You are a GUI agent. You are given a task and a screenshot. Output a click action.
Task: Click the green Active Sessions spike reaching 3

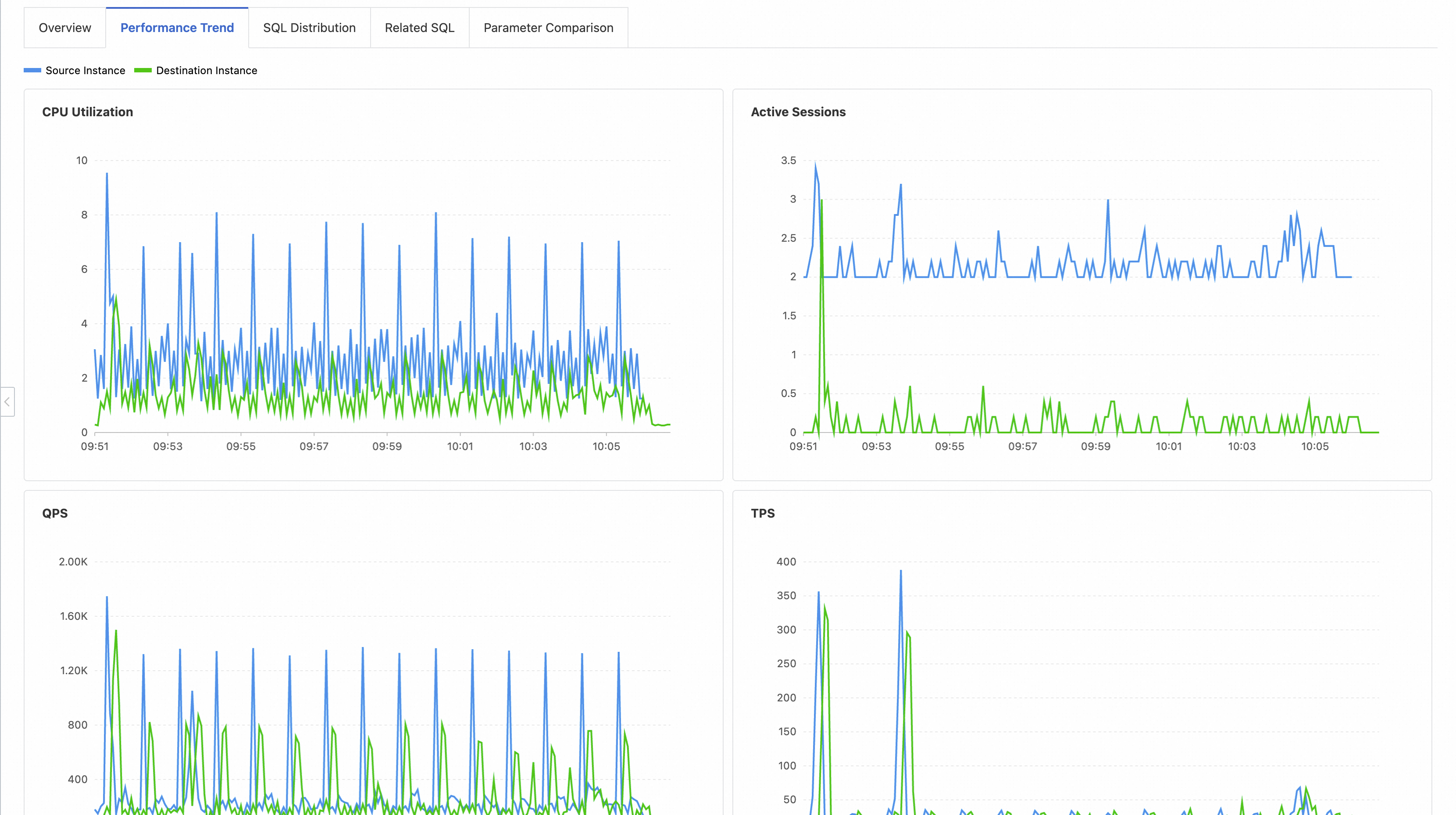click(x=821, y=201)
